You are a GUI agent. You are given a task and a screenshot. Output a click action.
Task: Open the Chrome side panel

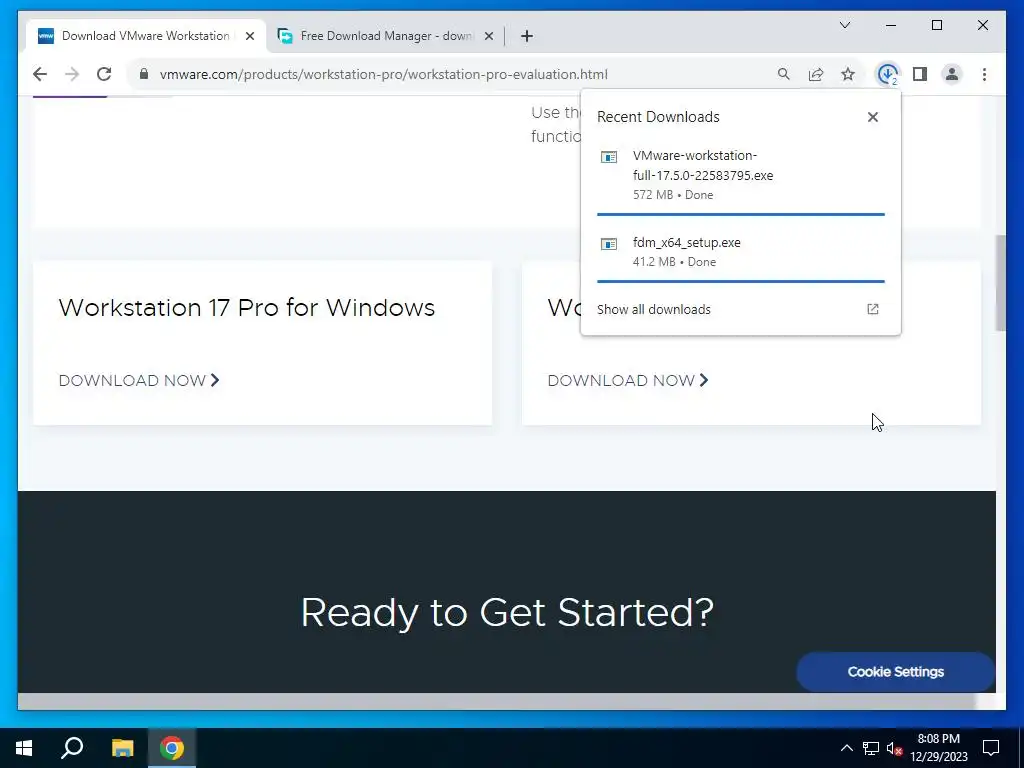(x=920, y=74)
